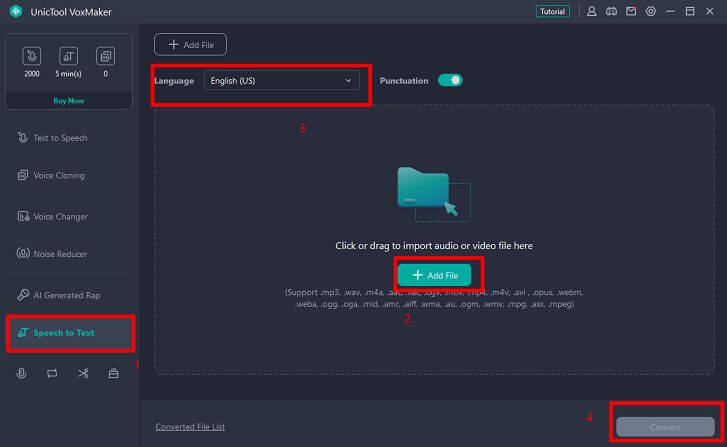Click the Text to Speech microphone icon
The image size is (727, 447).
(23, 138)
